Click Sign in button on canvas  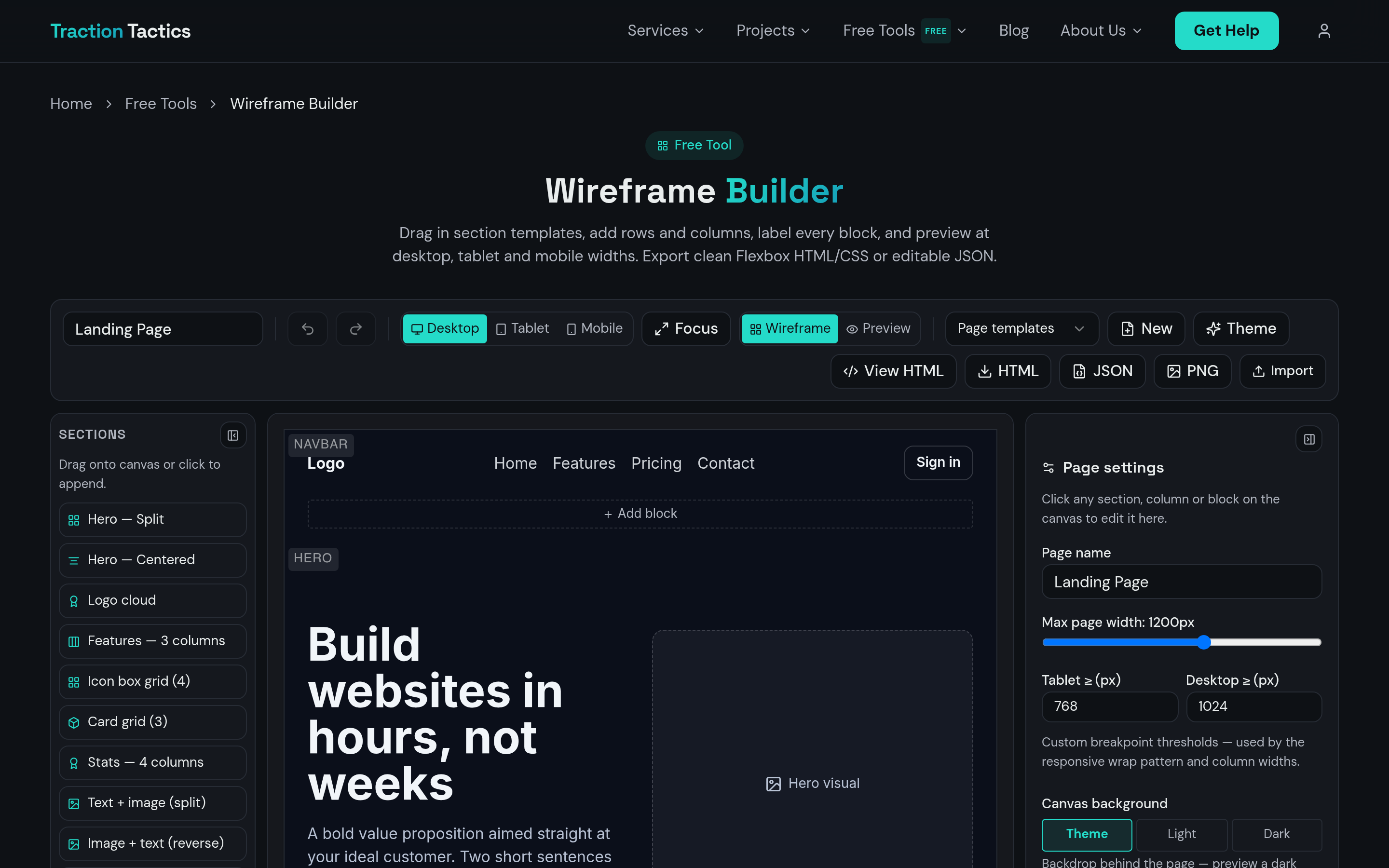pos(938,463)
